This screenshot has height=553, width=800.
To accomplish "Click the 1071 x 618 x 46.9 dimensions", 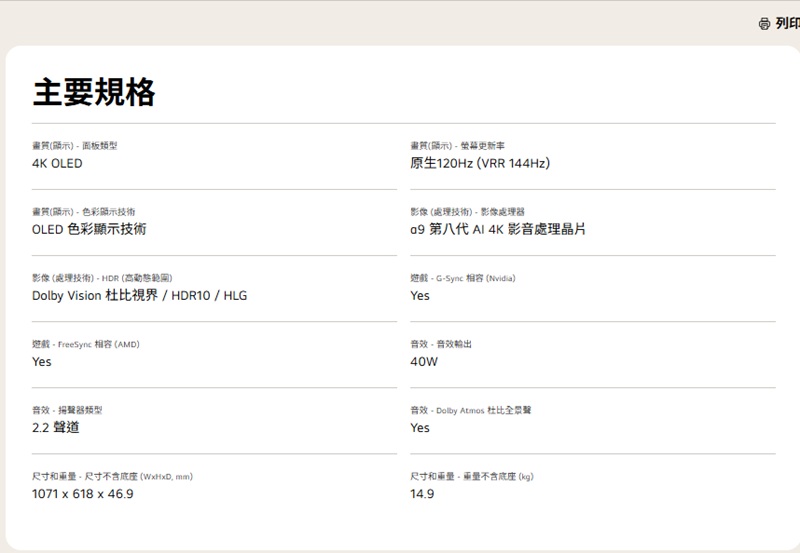I will [x=82, y=494].
